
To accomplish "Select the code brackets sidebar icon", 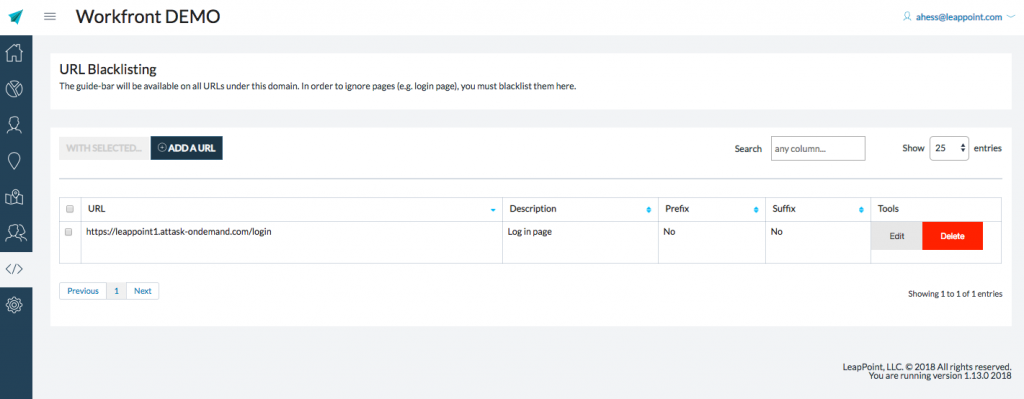I will [14, 268].
